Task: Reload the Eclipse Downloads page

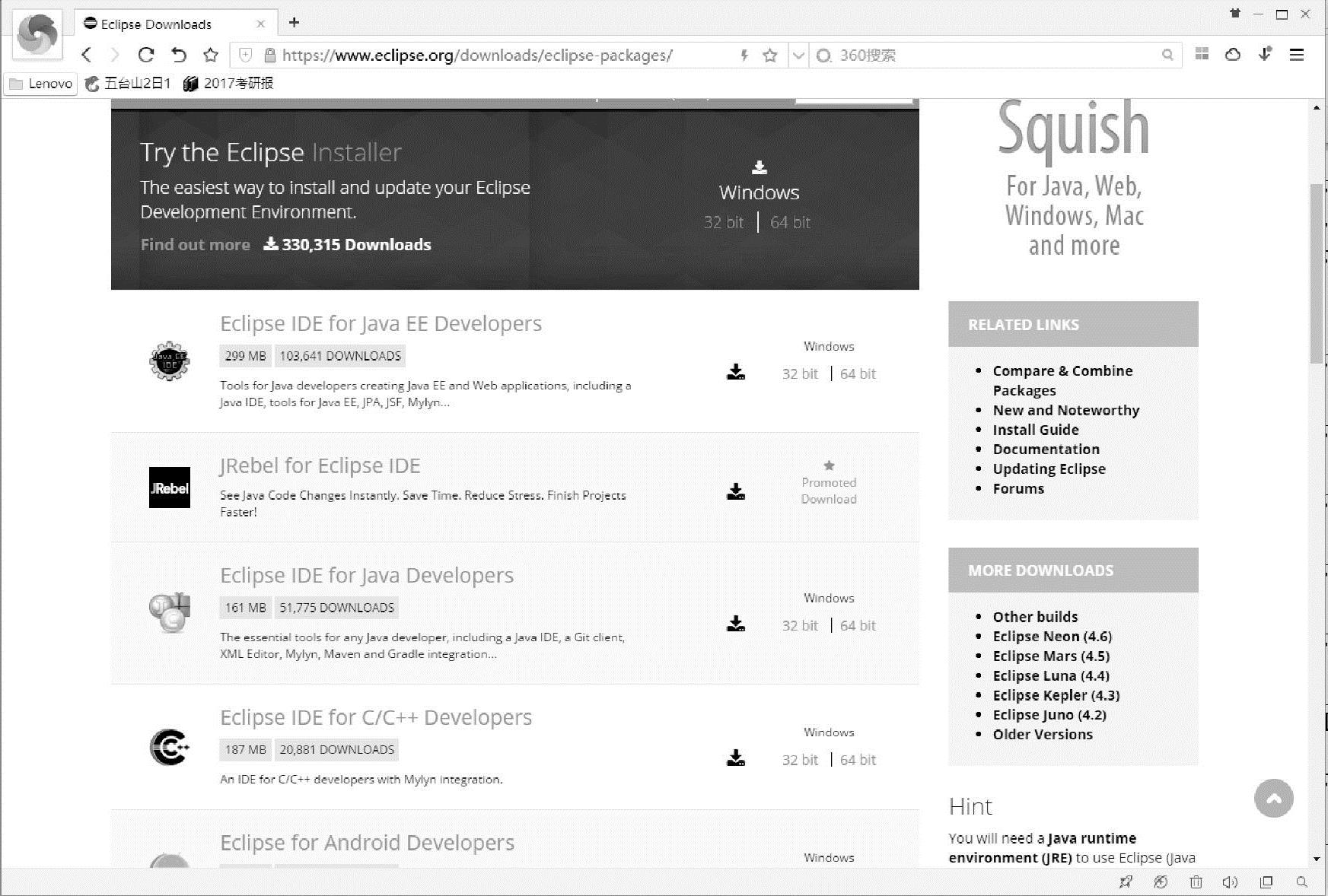Action: (146, 55)
